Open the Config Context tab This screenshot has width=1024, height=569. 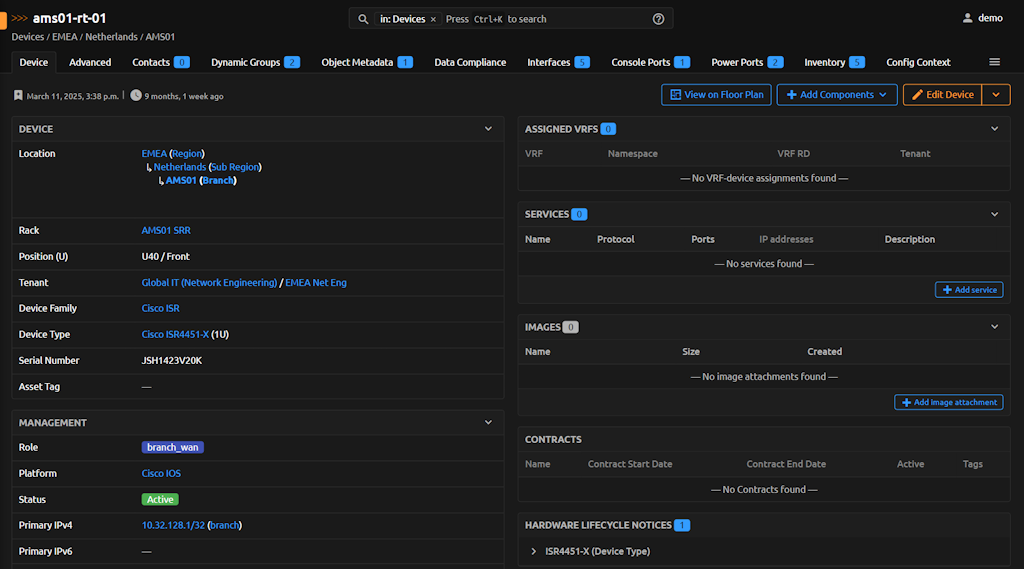(x=918, y=62)
